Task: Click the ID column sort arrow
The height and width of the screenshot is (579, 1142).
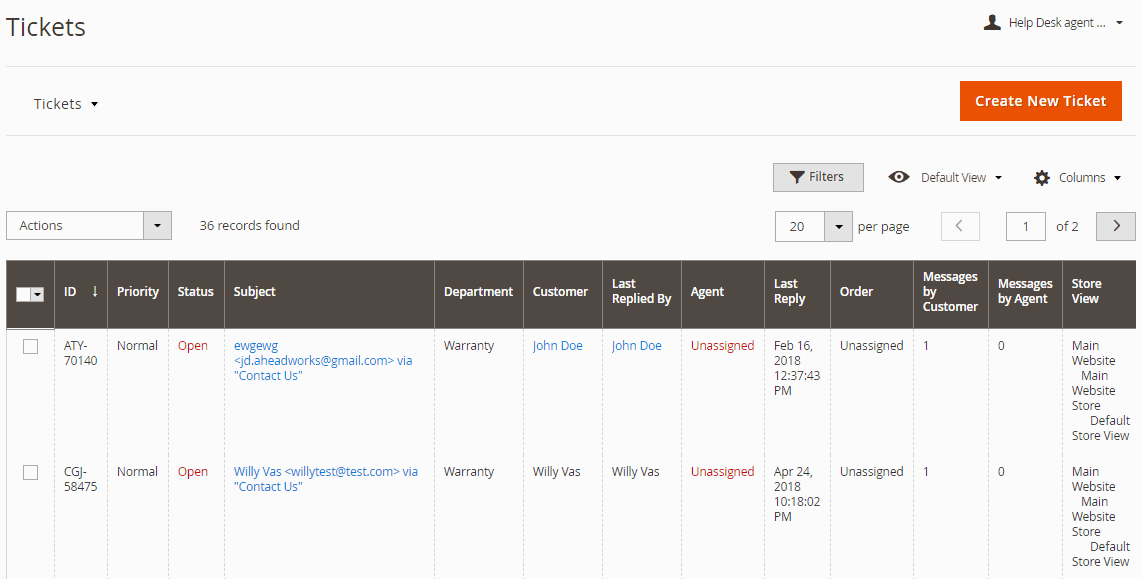Action: coord(95,291)
